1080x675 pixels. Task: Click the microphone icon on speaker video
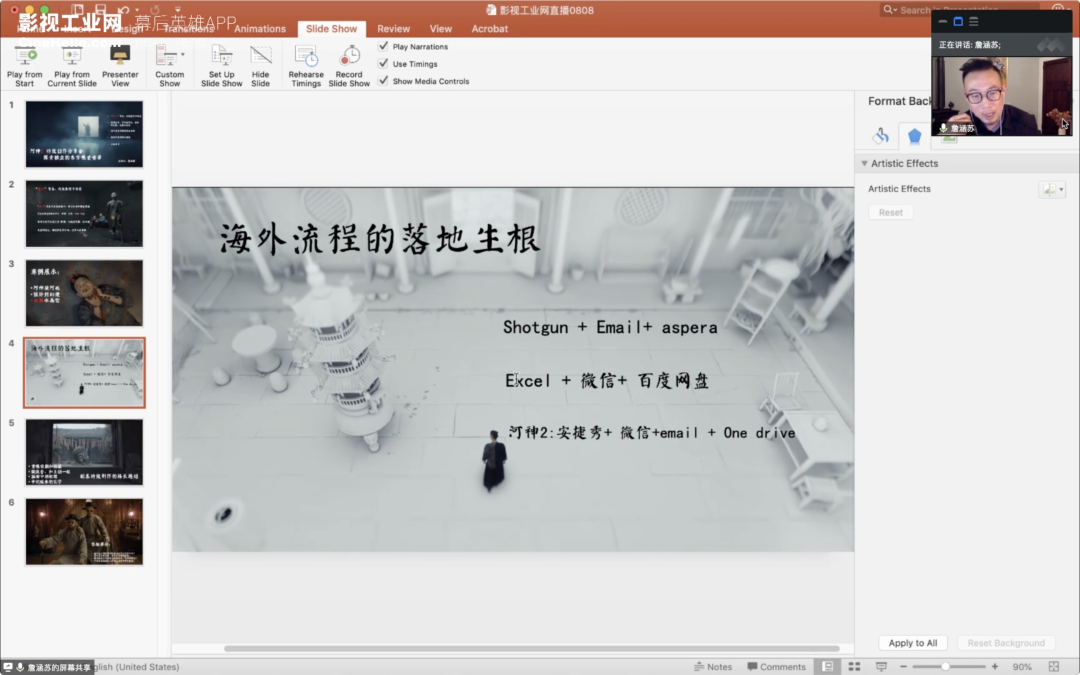(x=943, y=128)
